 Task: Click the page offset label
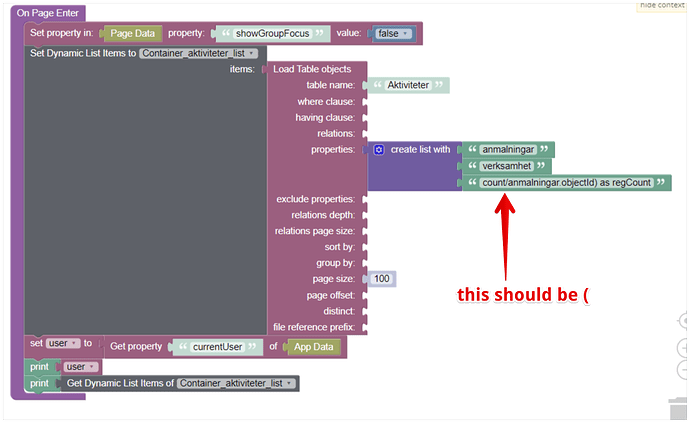(330, 295)
